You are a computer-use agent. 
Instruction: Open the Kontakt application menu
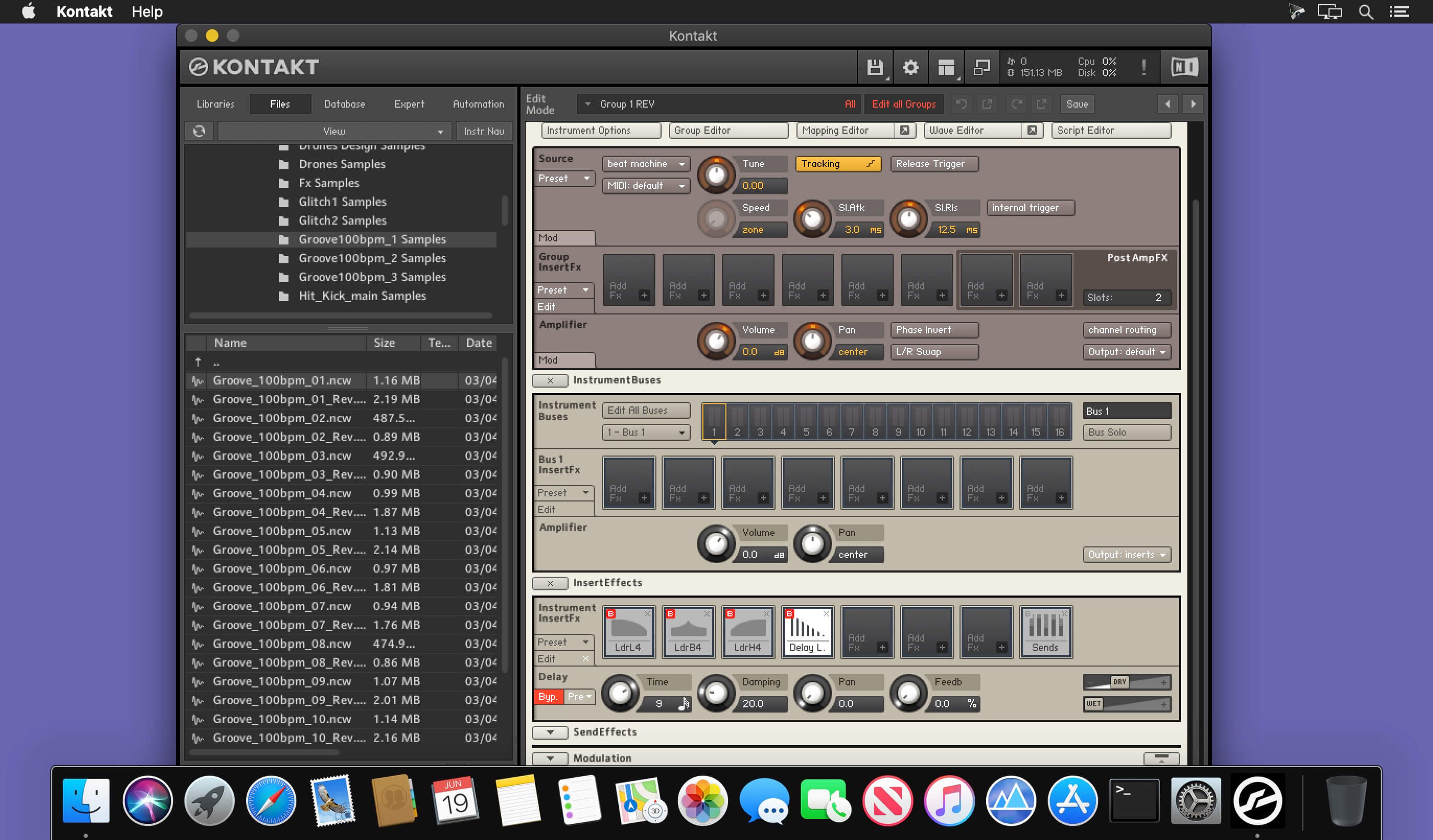tap(84, 11)
